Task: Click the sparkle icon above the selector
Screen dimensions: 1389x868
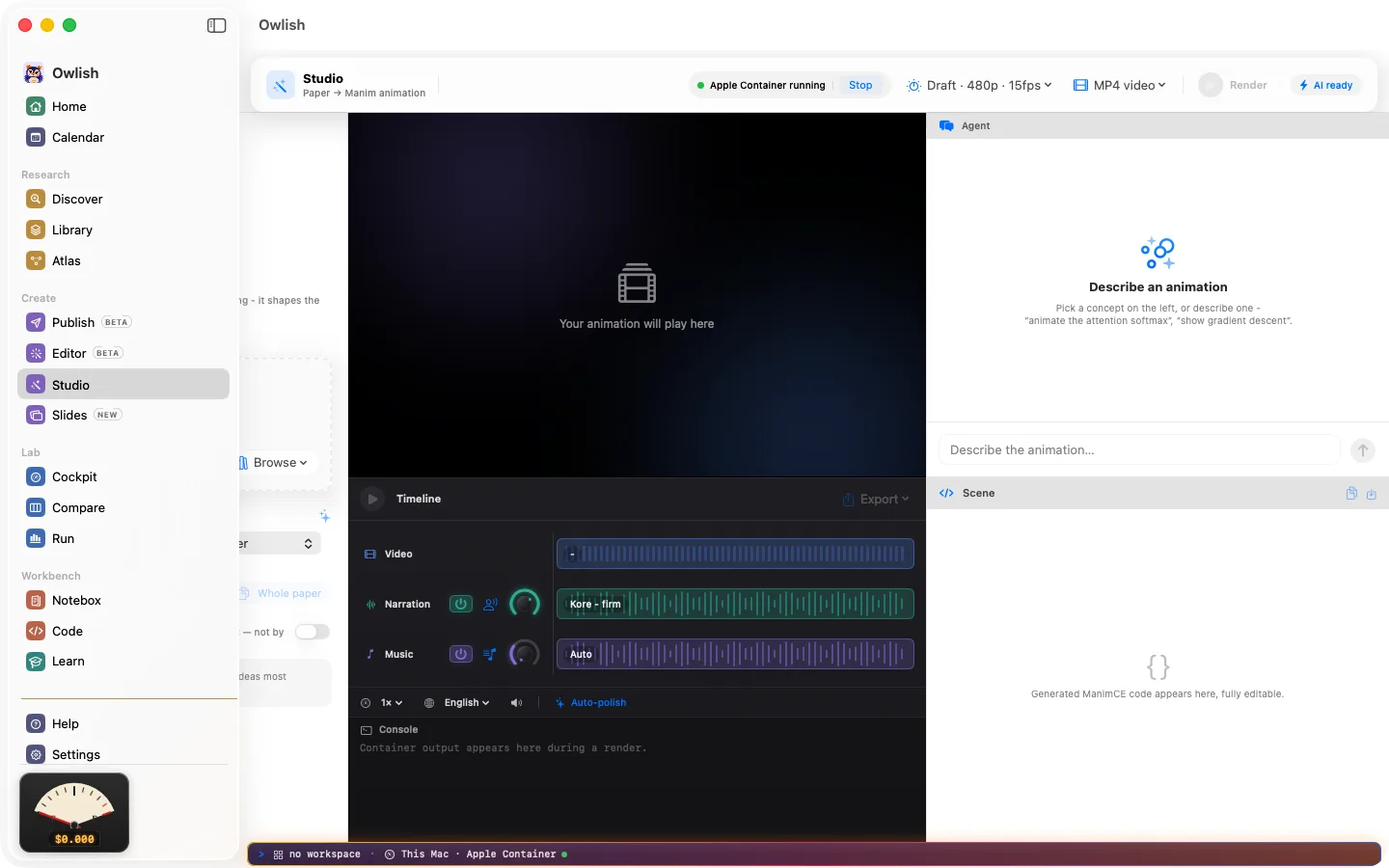Action: click(x=325, y=516)
